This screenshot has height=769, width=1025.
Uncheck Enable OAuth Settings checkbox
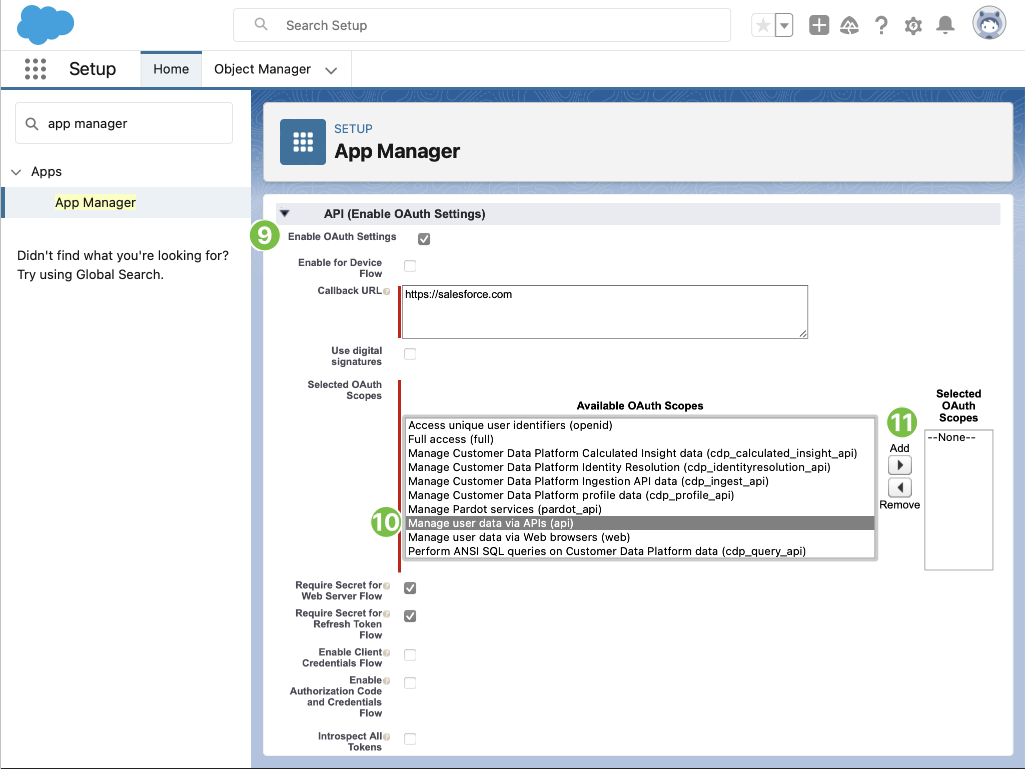pos(424,239)
